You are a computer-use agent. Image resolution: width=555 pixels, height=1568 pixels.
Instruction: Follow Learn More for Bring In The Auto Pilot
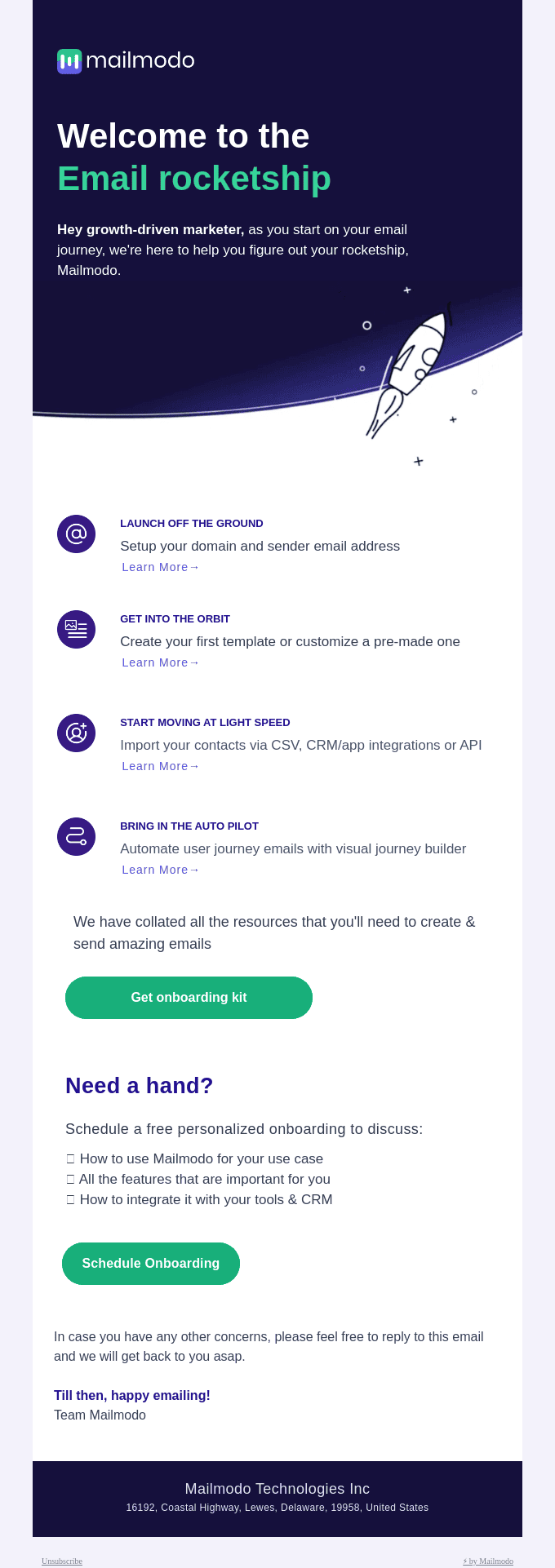(x=161, y=870)
